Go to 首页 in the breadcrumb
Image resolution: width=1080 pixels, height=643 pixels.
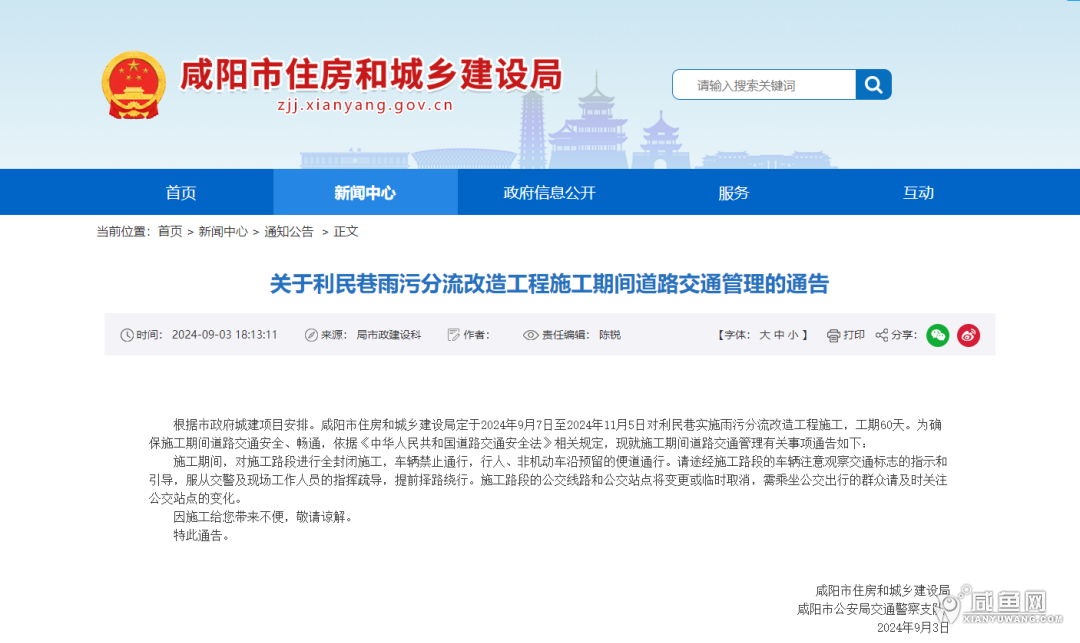tap(170, 232)
